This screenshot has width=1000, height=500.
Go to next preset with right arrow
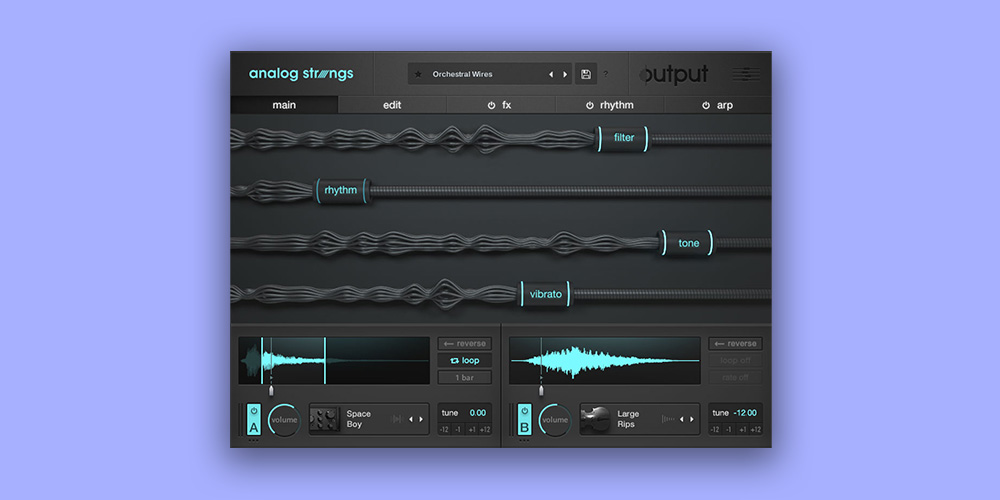tap(564, 74)
